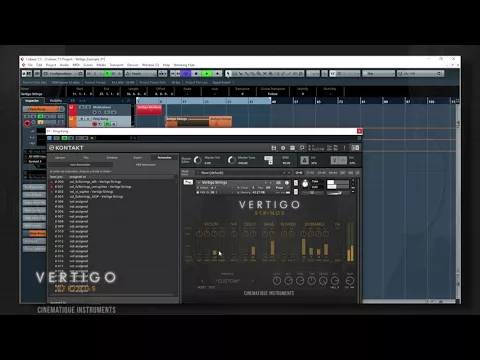Click the green Play button in the Cubase toolbar
This screenshot has width=480, height=360.
(x=207, y=73)
